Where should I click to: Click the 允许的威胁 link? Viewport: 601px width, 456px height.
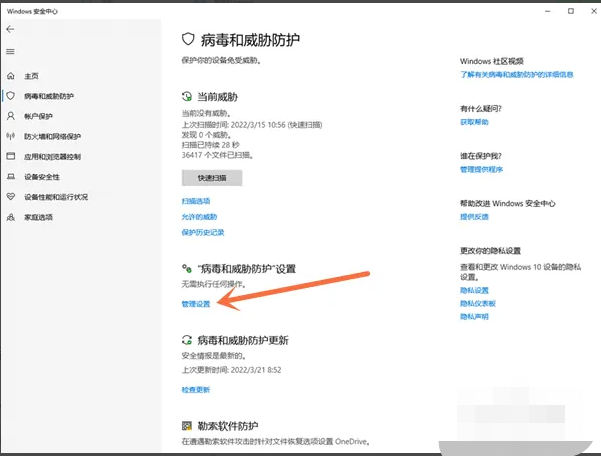point(198,216)
